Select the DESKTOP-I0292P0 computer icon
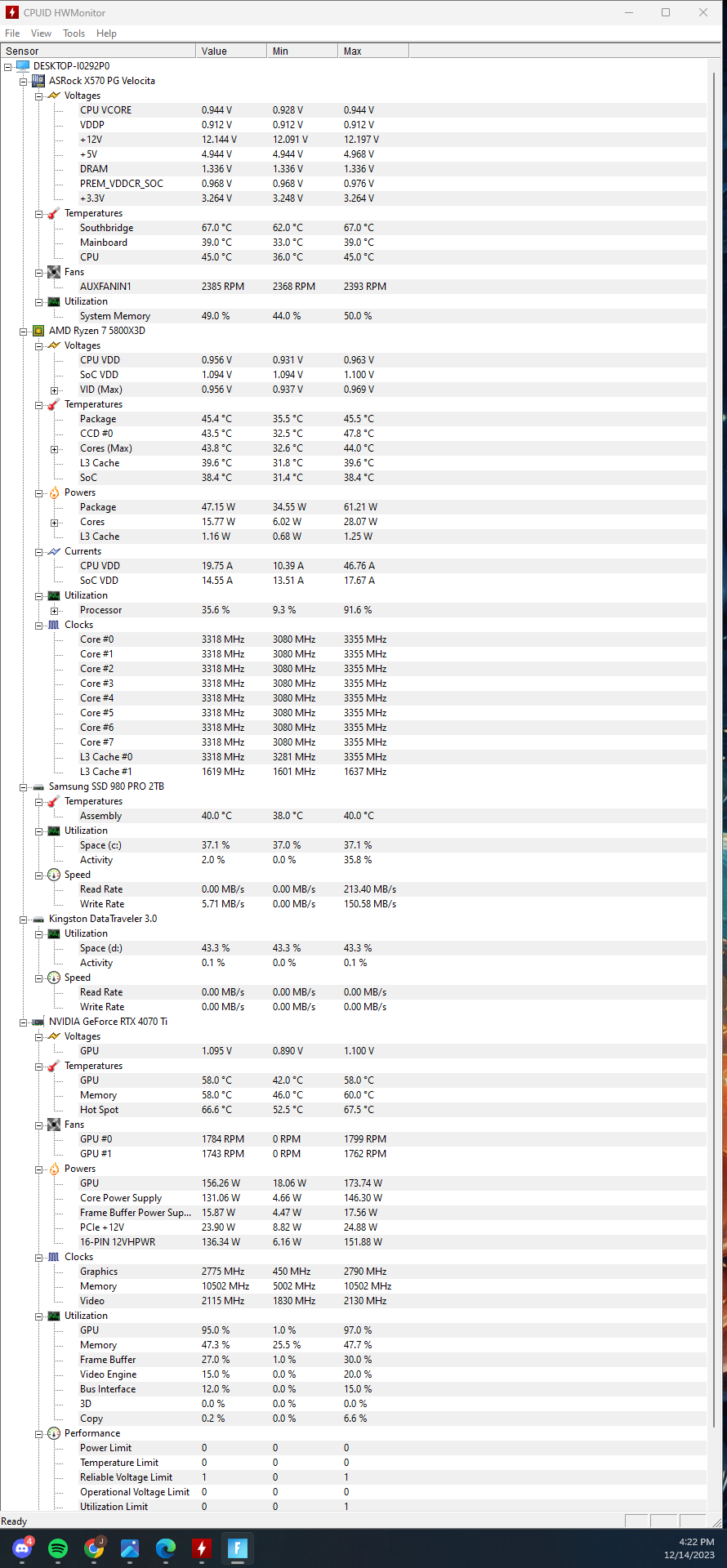Screen dimensions: 727x1568 [22, 65]
